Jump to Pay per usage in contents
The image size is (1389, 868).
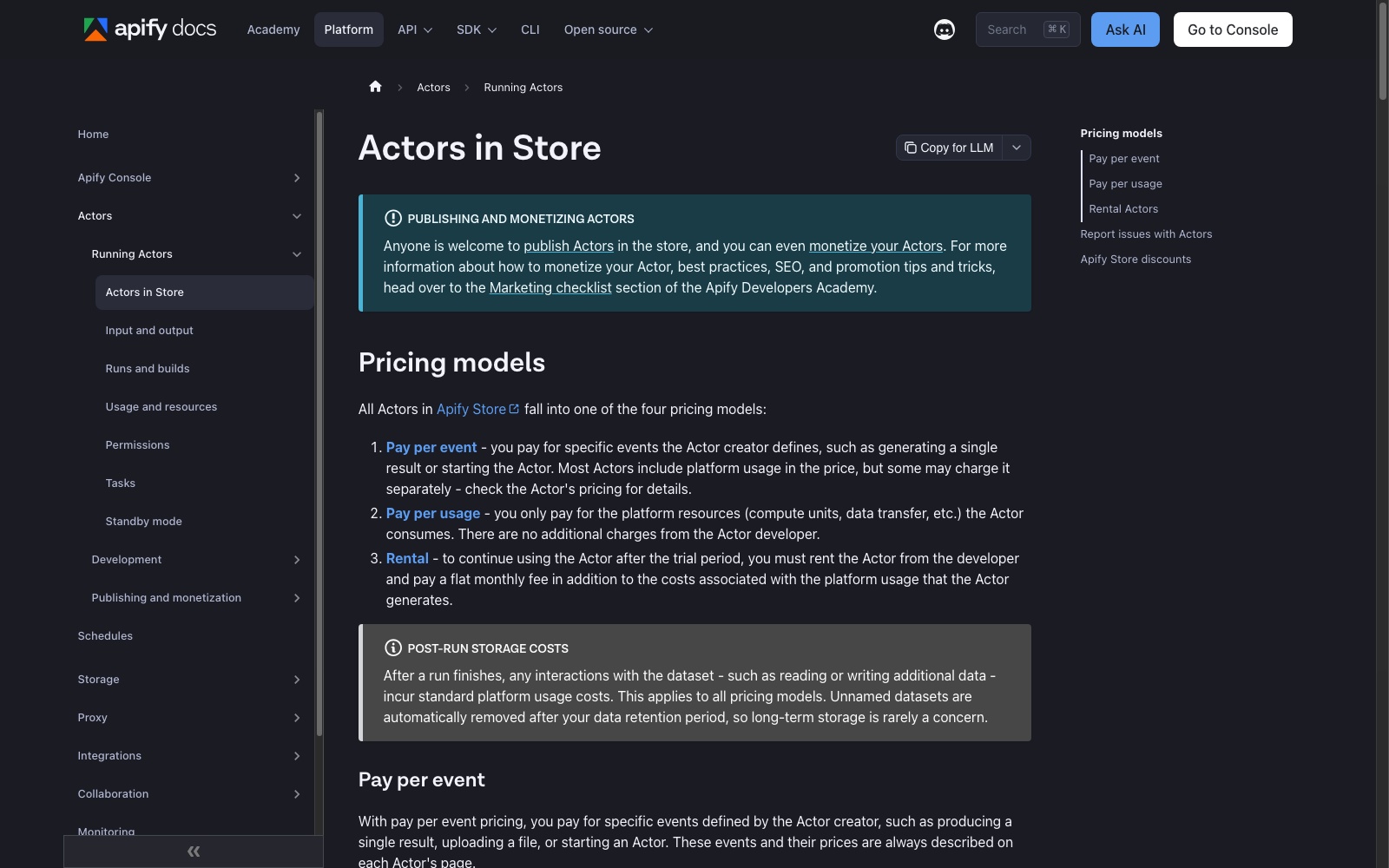pyautogui.click(x=1125, y=184)
